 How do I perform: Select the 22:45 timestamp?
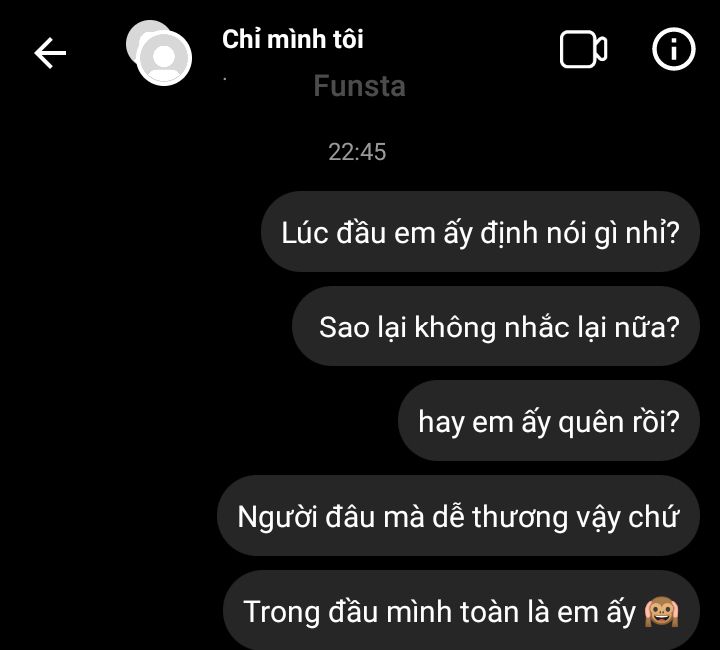(357, 152)
